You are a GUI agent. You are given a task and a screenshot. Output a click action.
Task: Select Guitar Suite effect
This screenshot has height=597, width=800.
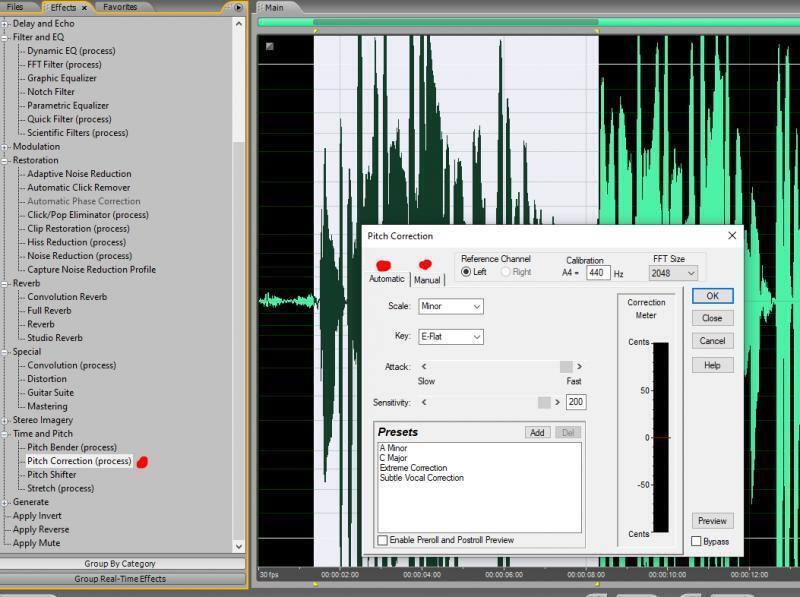coord(51,392)
